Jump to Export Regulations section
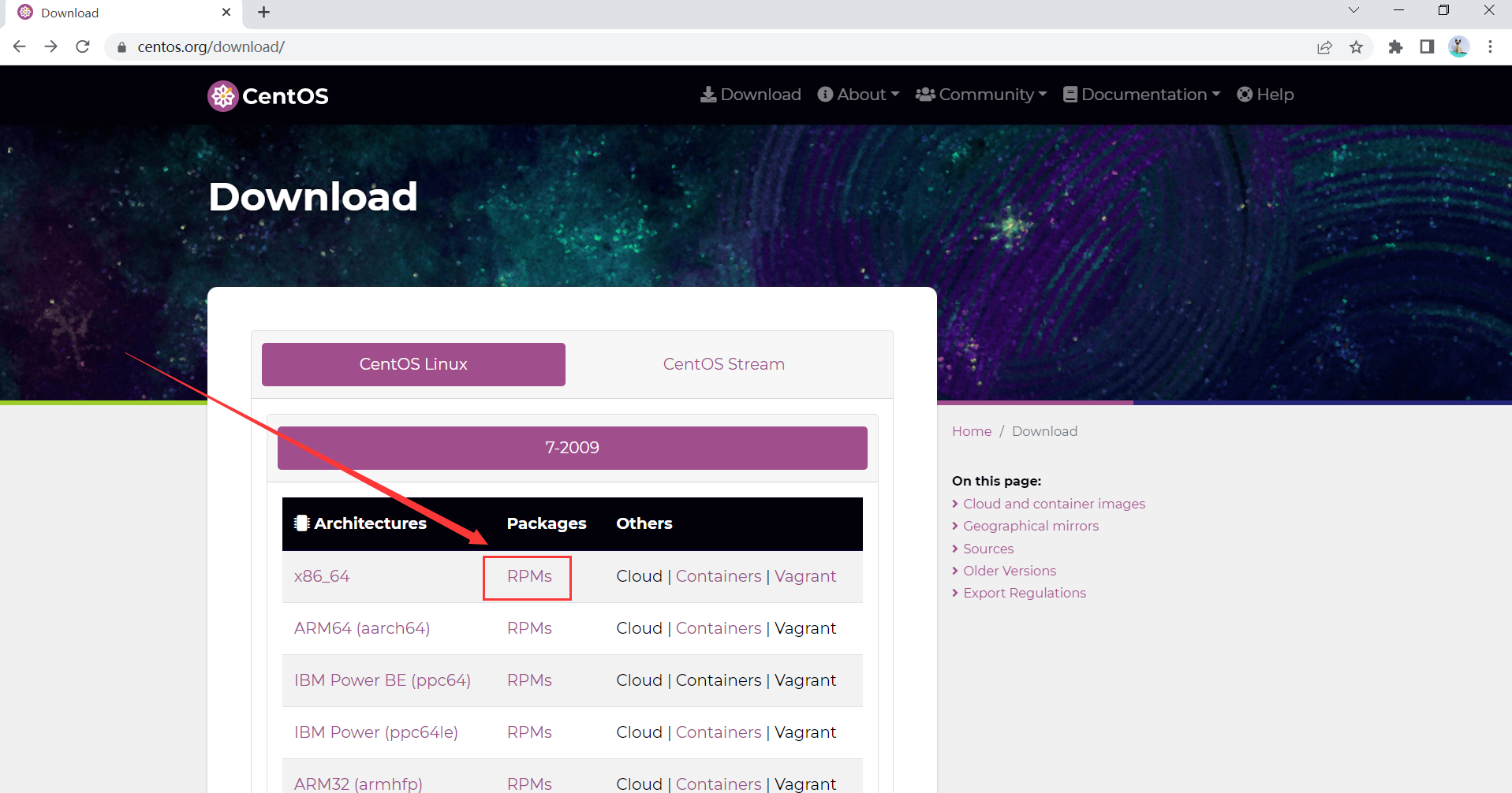The image size is (1512, 793). 1025,593
